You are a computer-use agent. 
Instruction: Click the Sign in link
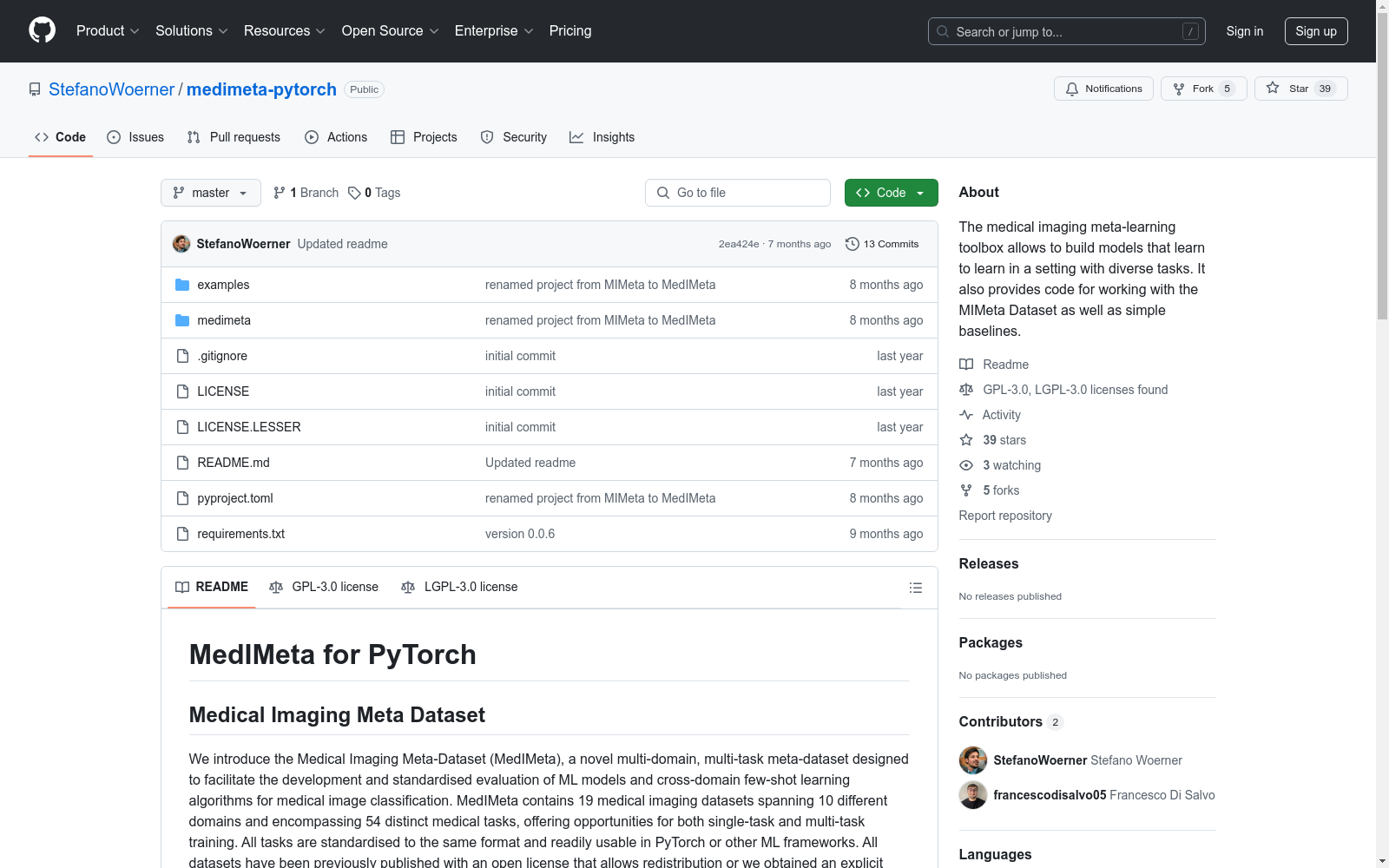pos(1245,31)
